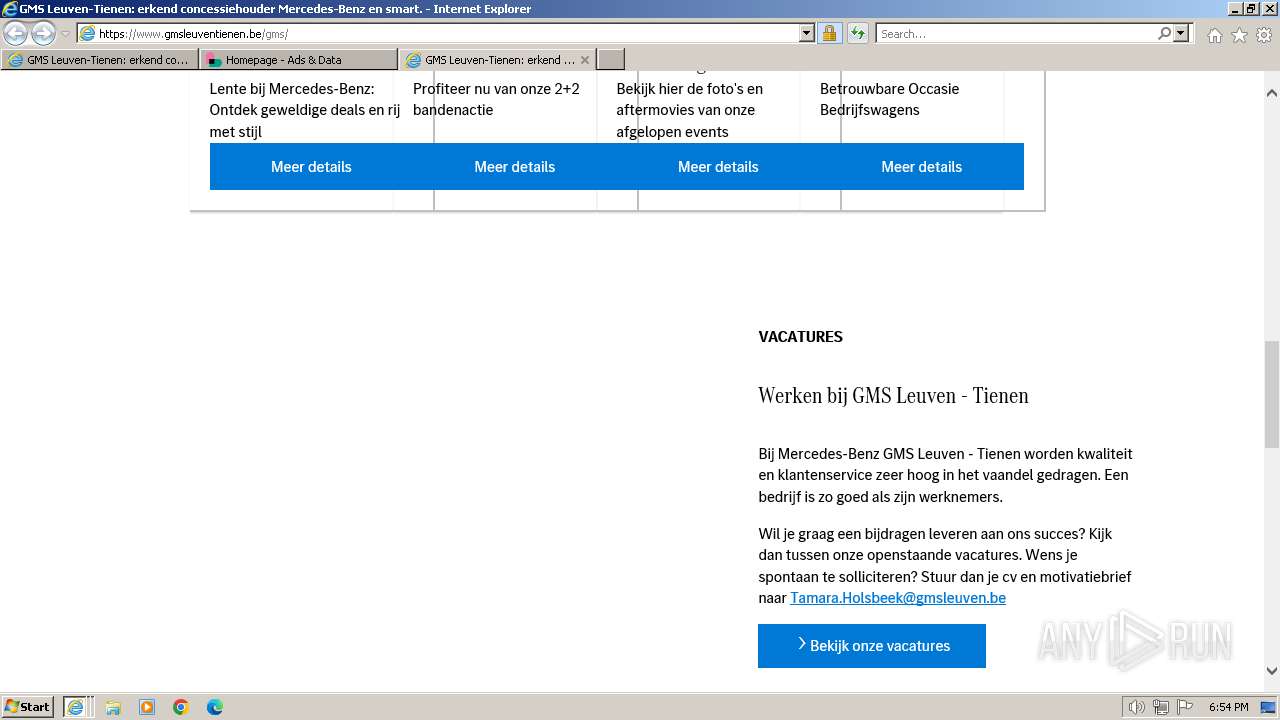This screenshot has height=720, width=1280.
Task: Click Bekijk onze vacatures button
Action: coord(872,646)
